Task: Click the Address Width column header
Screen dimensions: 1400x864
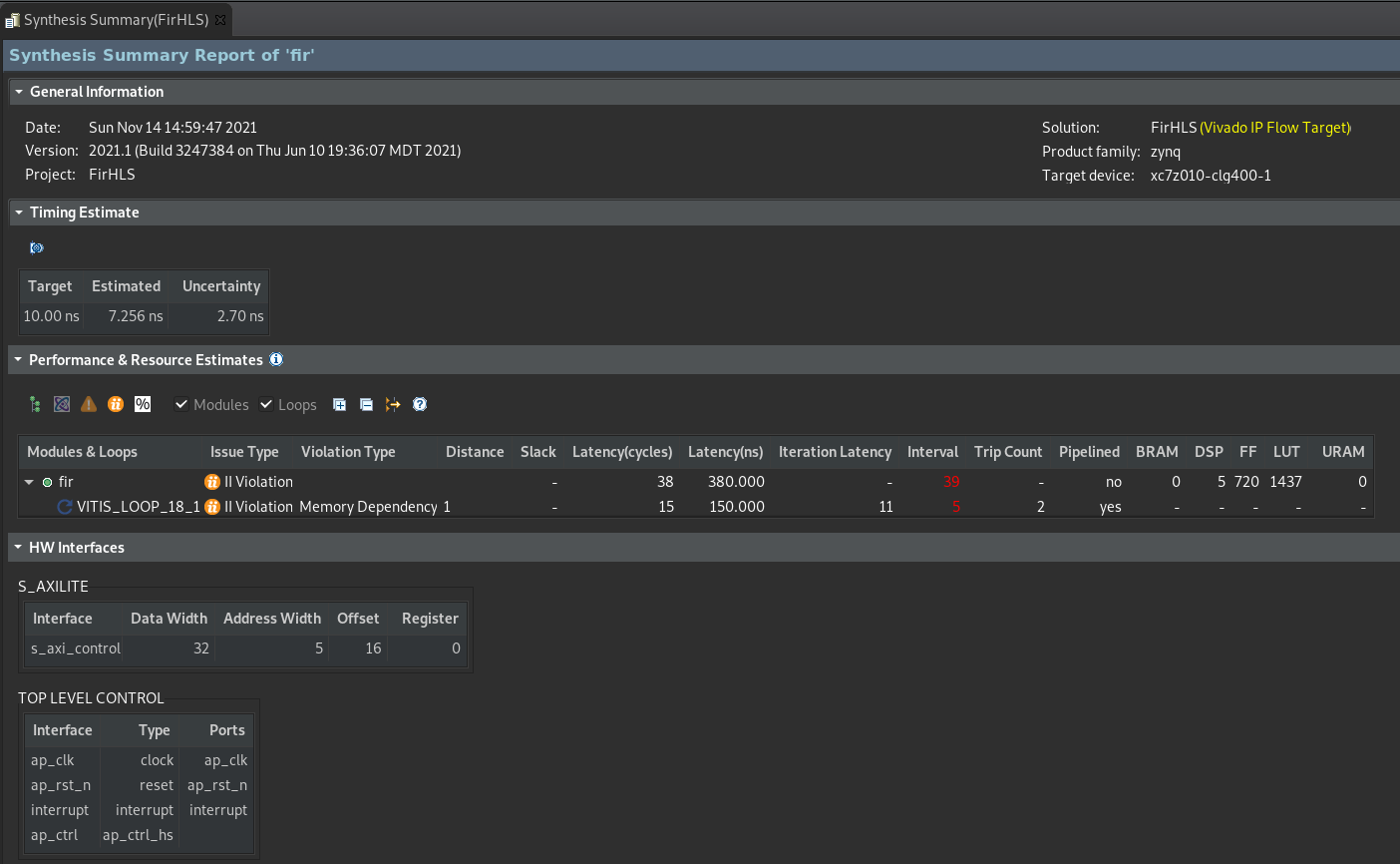Action: point(272,619)
